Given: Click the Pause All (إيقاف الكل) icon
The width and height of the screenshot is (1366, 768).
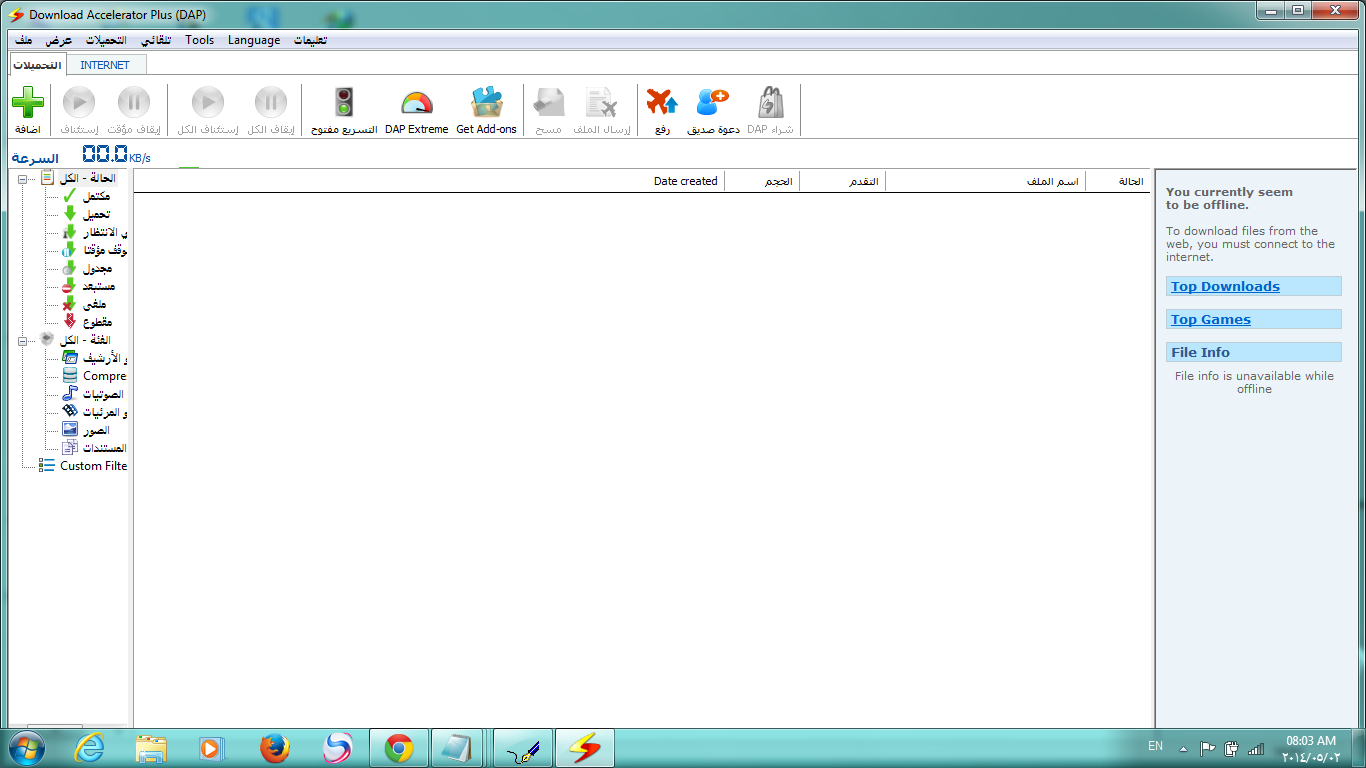Looking at the screenshot, I should pyautogui.click(x=271, y=102).
